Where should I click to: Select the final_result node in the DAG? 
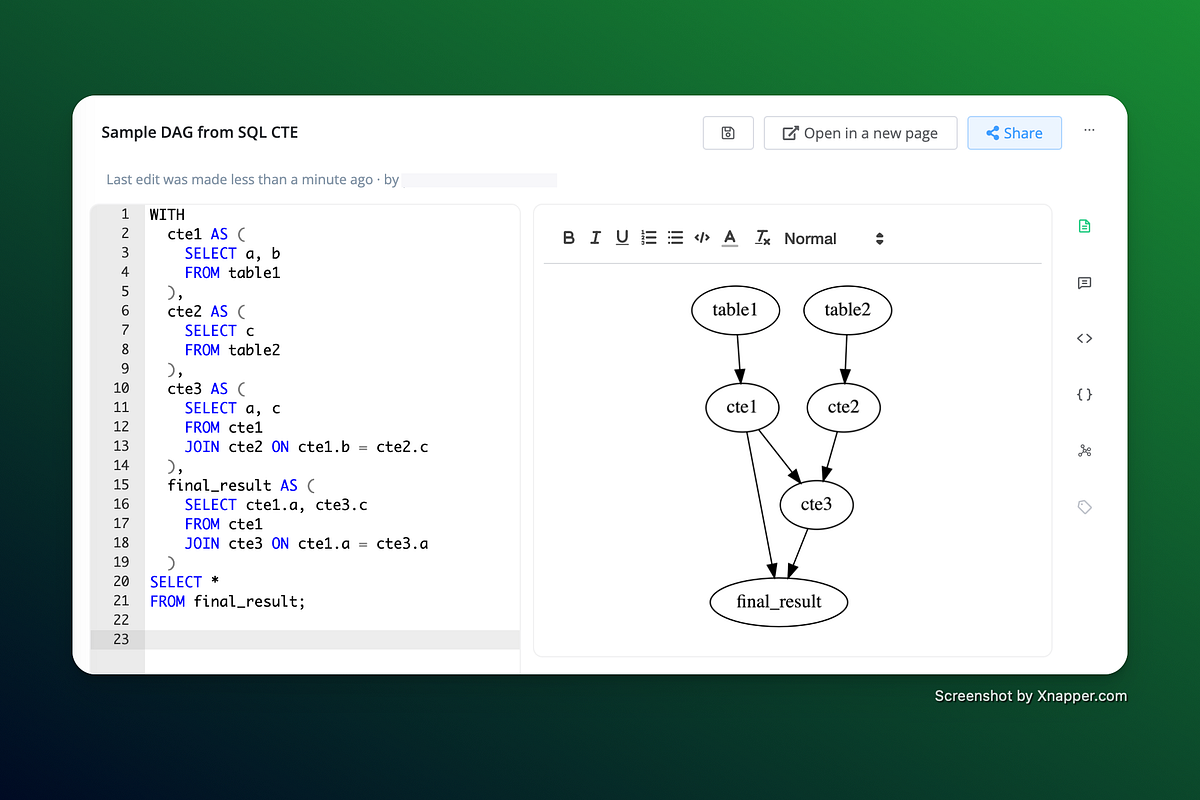click(x=778, y=602)
